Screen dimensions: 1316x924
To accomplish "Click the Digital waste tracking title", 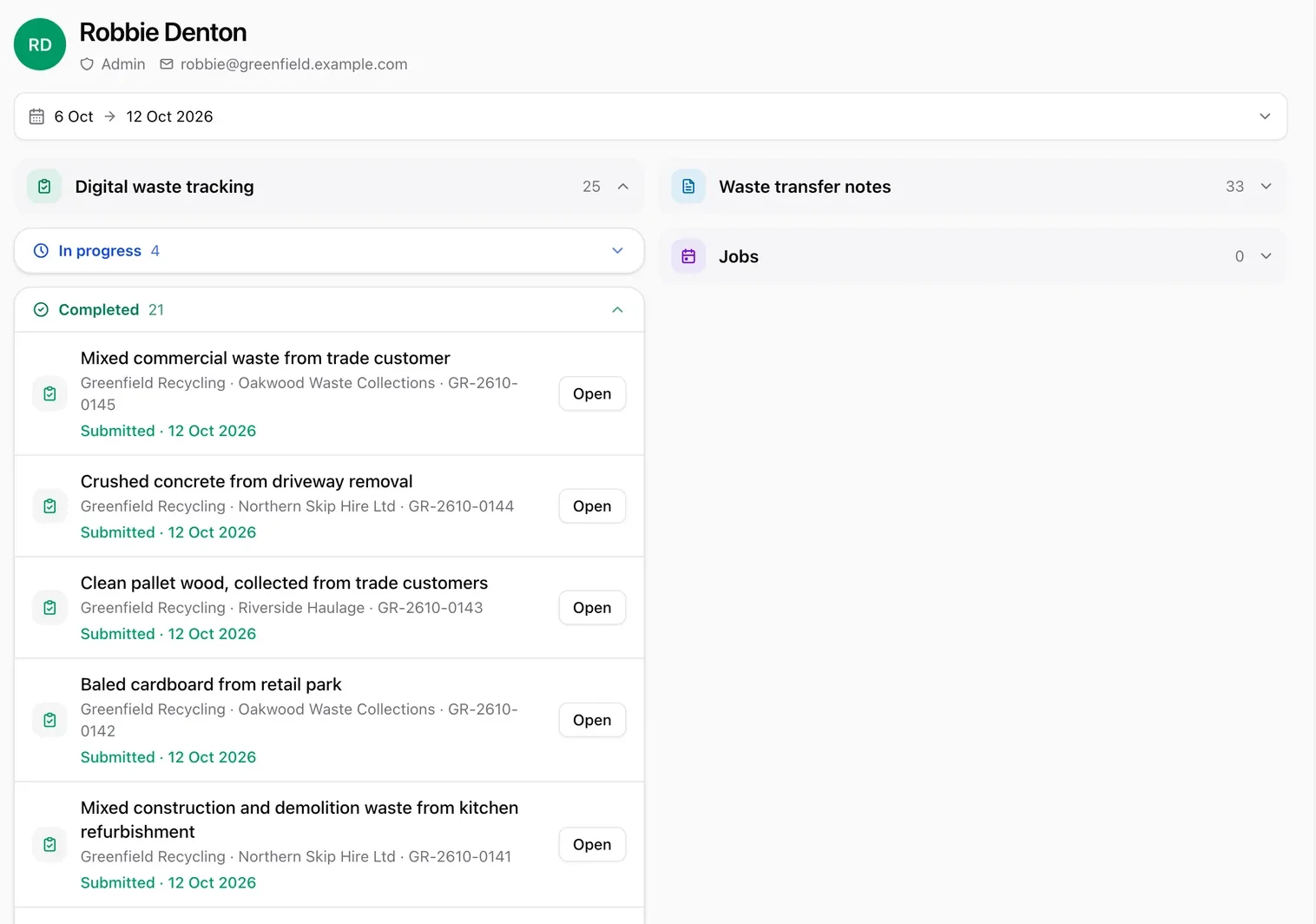I will 165,187.
